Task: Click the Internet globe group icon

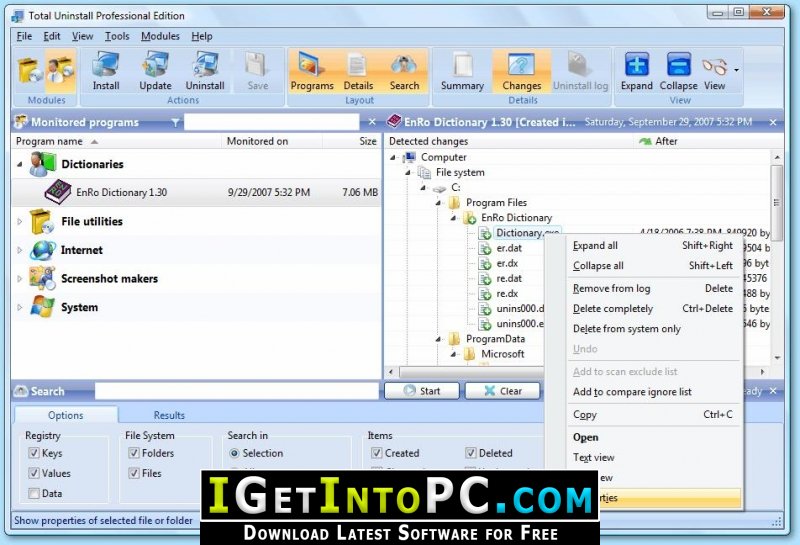Action: [43, 250]
